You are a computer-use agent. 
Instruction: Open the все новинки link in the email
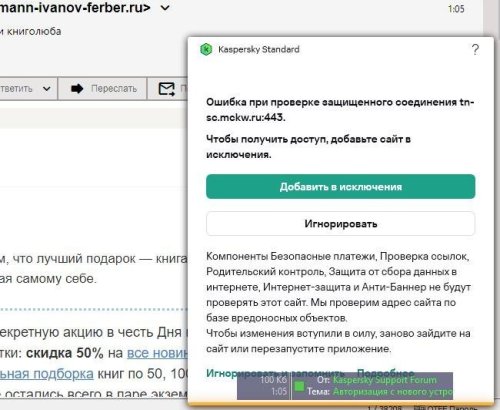(x=157, y=353)
